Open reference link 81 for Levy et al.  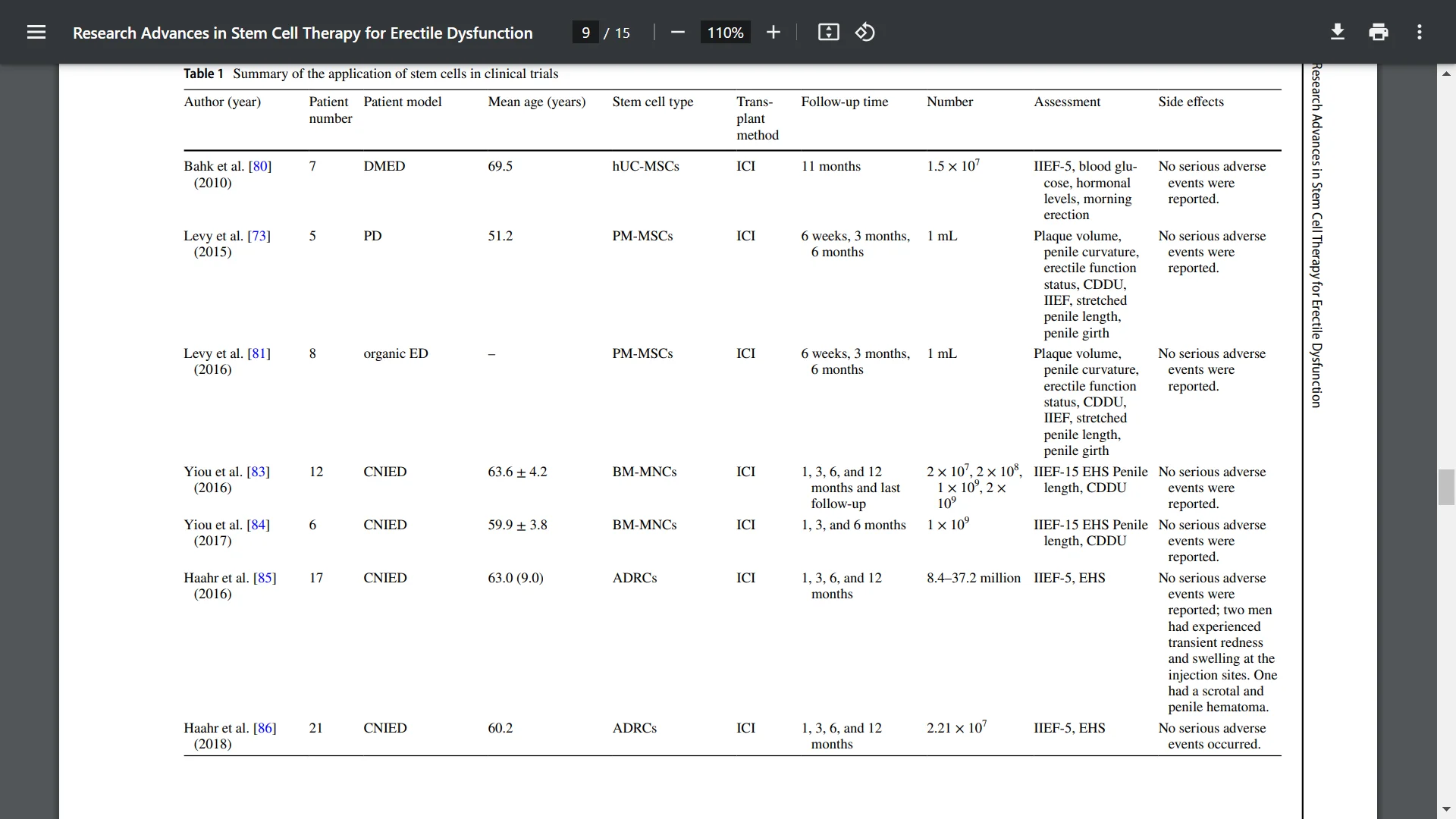pos(259,353)
